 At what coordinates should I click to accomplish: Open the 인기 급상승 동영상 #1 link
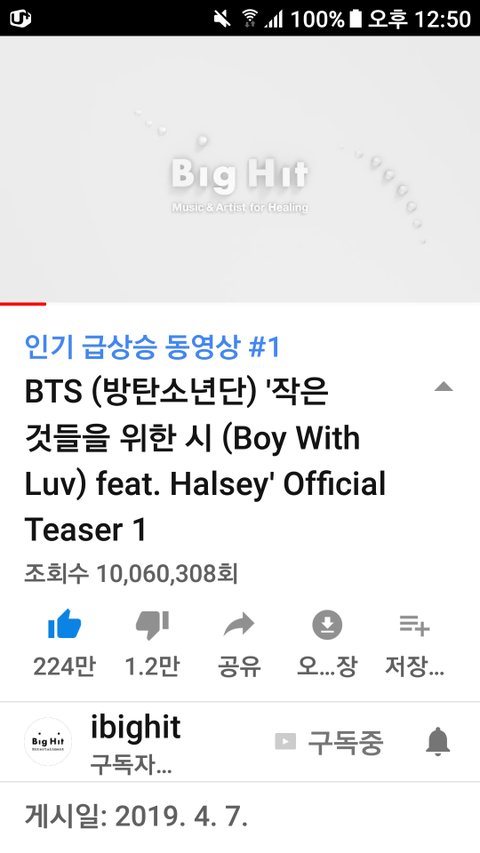(152, 347)
